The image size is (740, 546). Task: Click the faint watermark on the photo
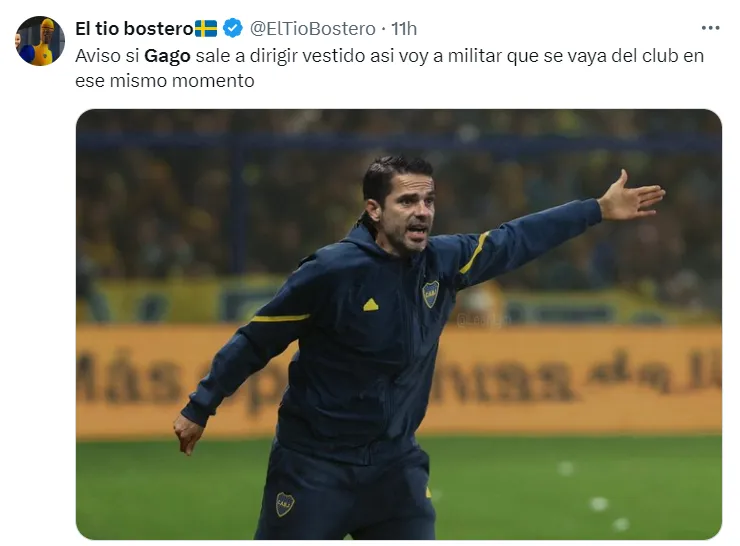click(483, 320)
